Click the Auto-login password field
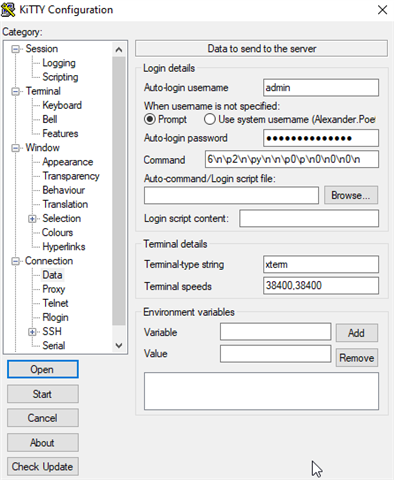 click(321, 138)
